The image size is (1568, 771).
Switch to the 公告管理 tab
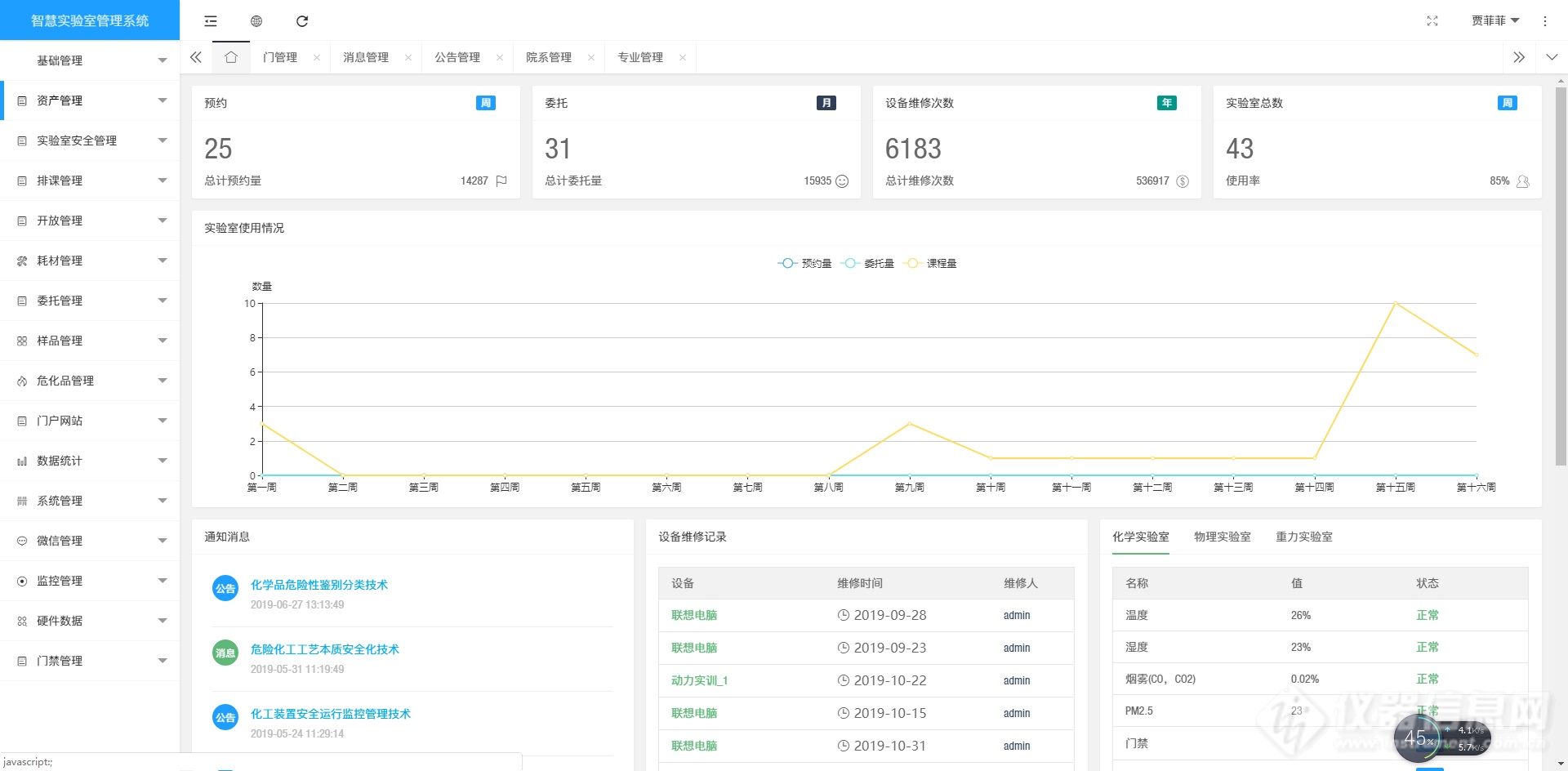point(457,57)
